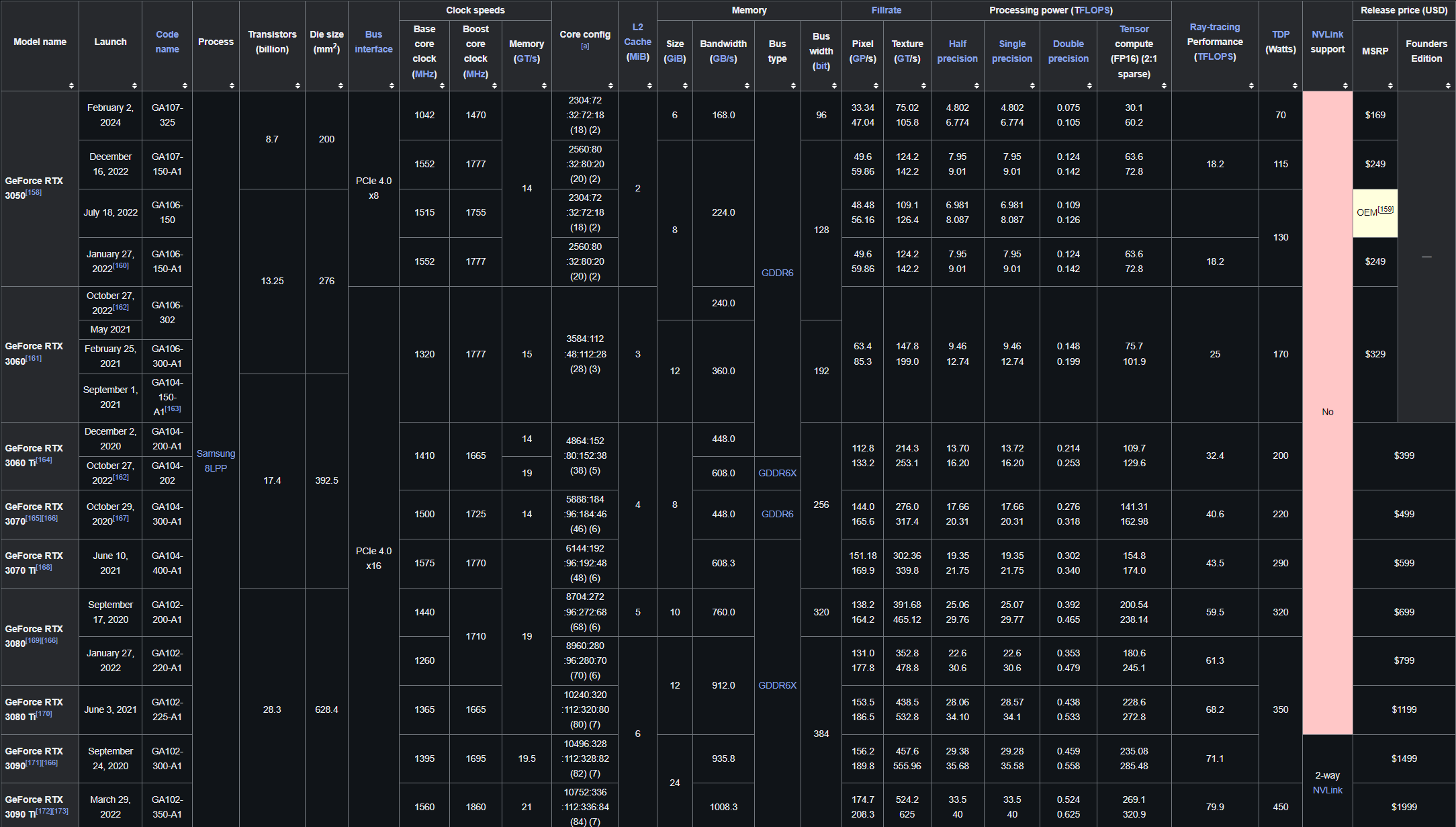
Task: Select the '$169' MSRP cell
Action: (1375, 115)
